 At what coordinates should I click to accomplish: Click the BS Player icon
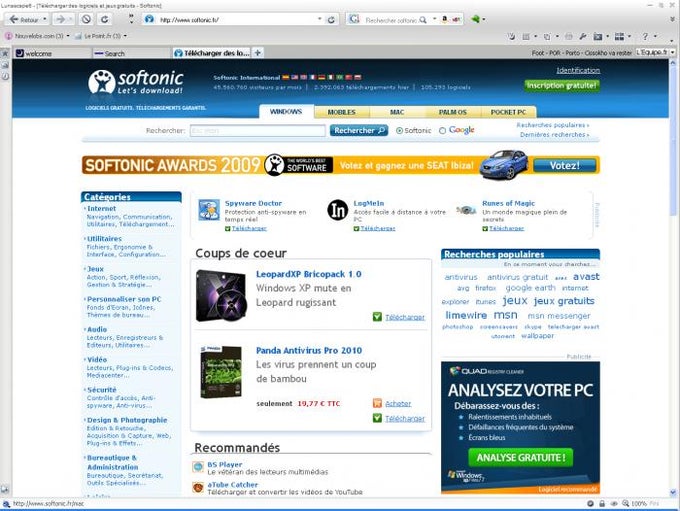(198, 467)
